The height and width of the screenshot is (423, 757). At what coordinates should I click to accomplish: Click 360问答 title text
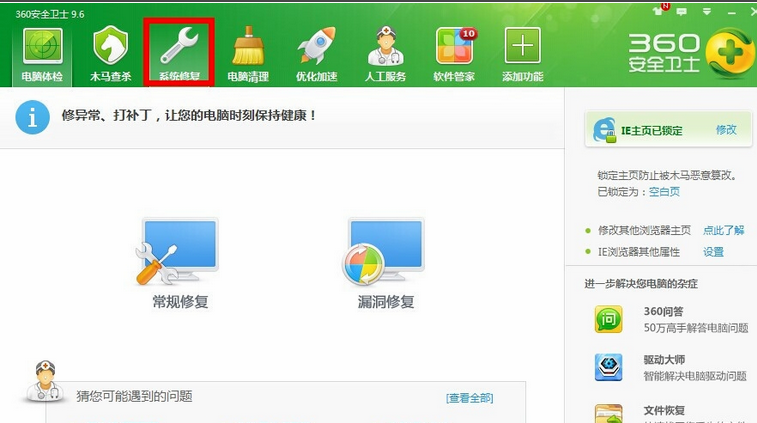[663, 311]
